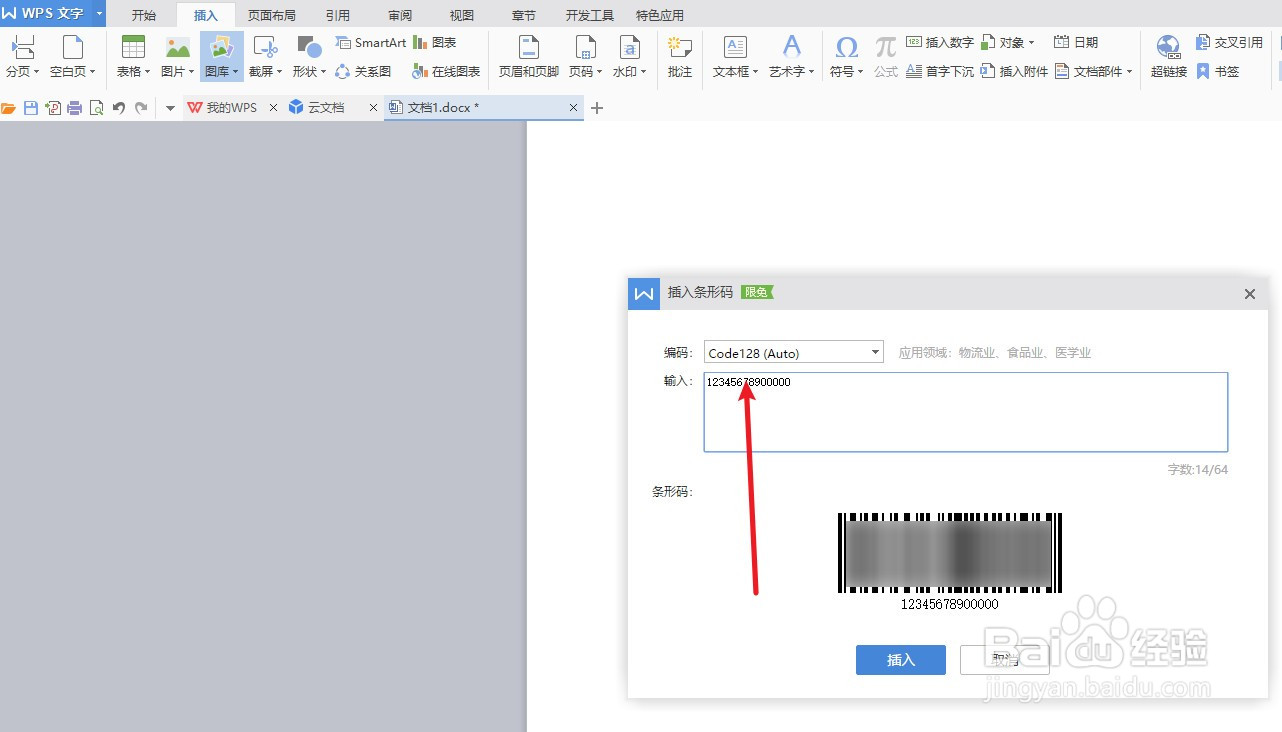This screenshot has width=1282, height=732.
Task: Click the blue 插入 button in dialog
Action: (x=901, y=660)
